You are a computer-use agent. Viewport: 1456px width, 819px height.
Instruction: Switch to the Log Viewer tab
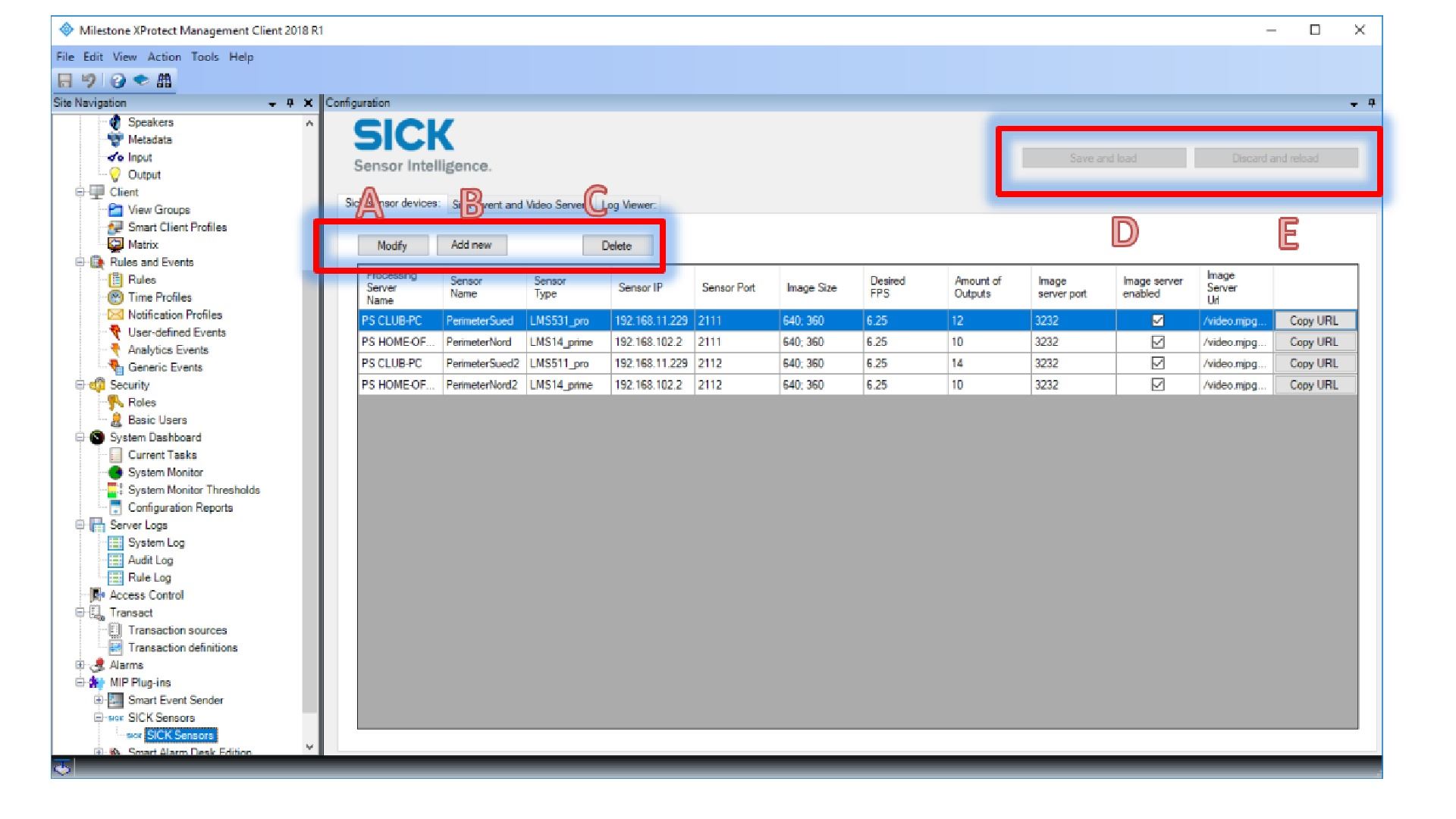[x=628, y=204]
